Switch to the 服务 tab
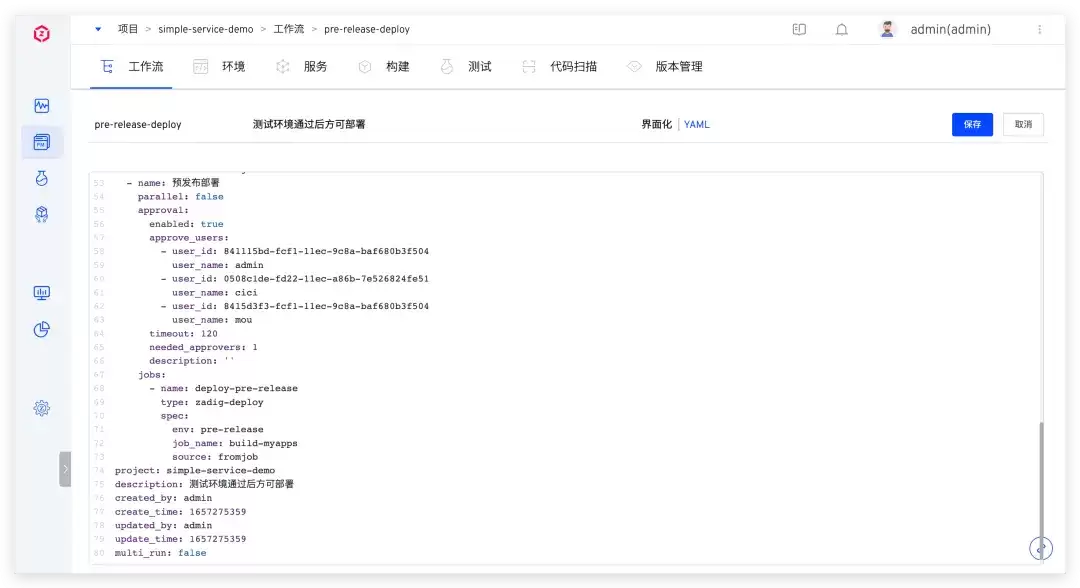Screen dimensions: 1080x588 (x=301, y=67)
